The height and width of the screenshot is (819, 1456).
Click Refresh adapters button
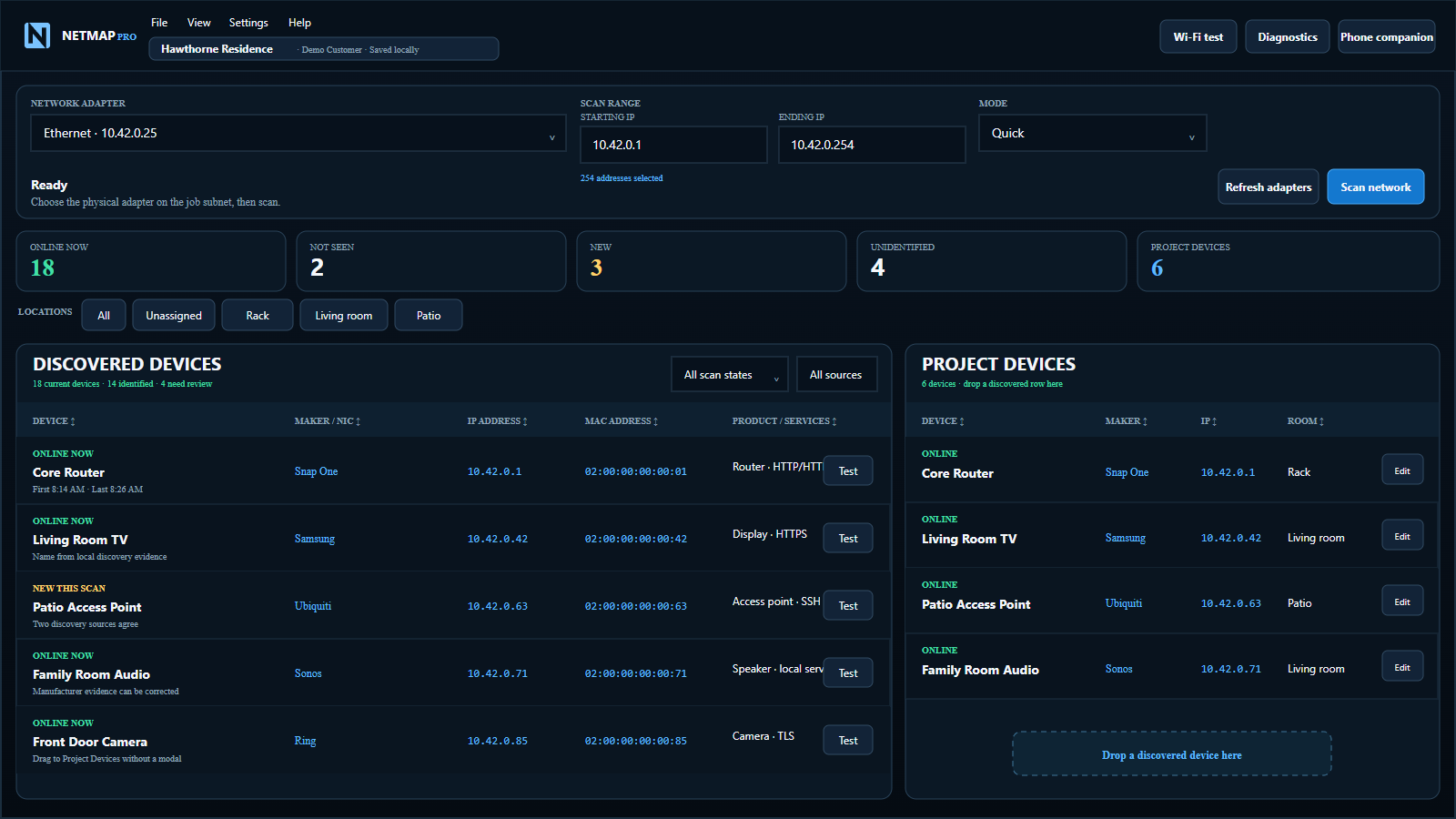[x=1269, y=187]
